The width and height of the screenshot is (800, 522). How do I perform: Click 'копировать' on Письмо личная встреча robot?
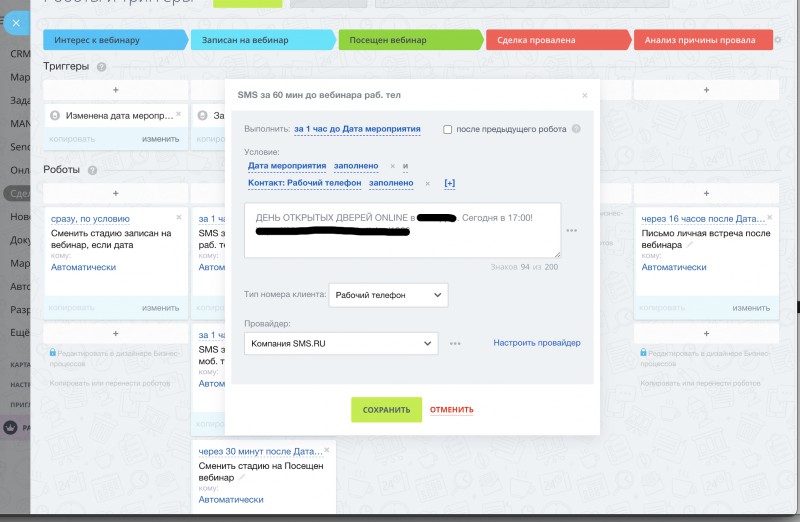662,308
